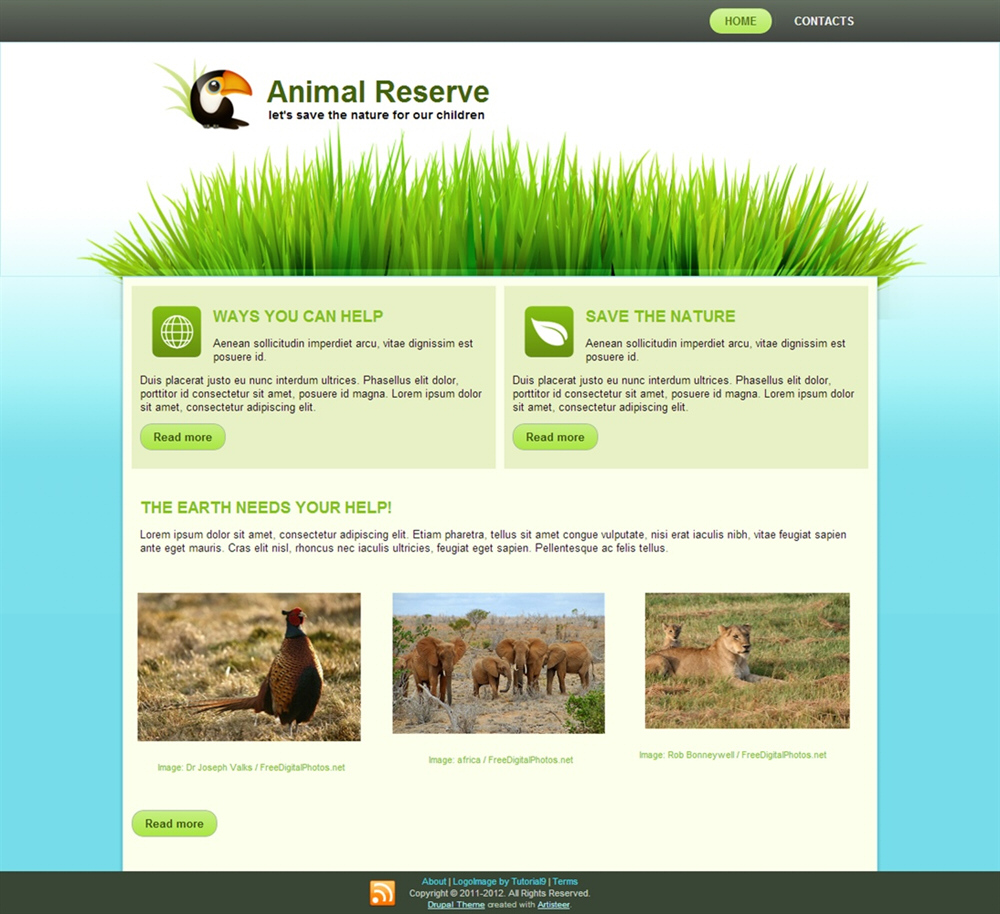
Task: Visit the Artisteer link in footer
Action: (x=554, y=904)
